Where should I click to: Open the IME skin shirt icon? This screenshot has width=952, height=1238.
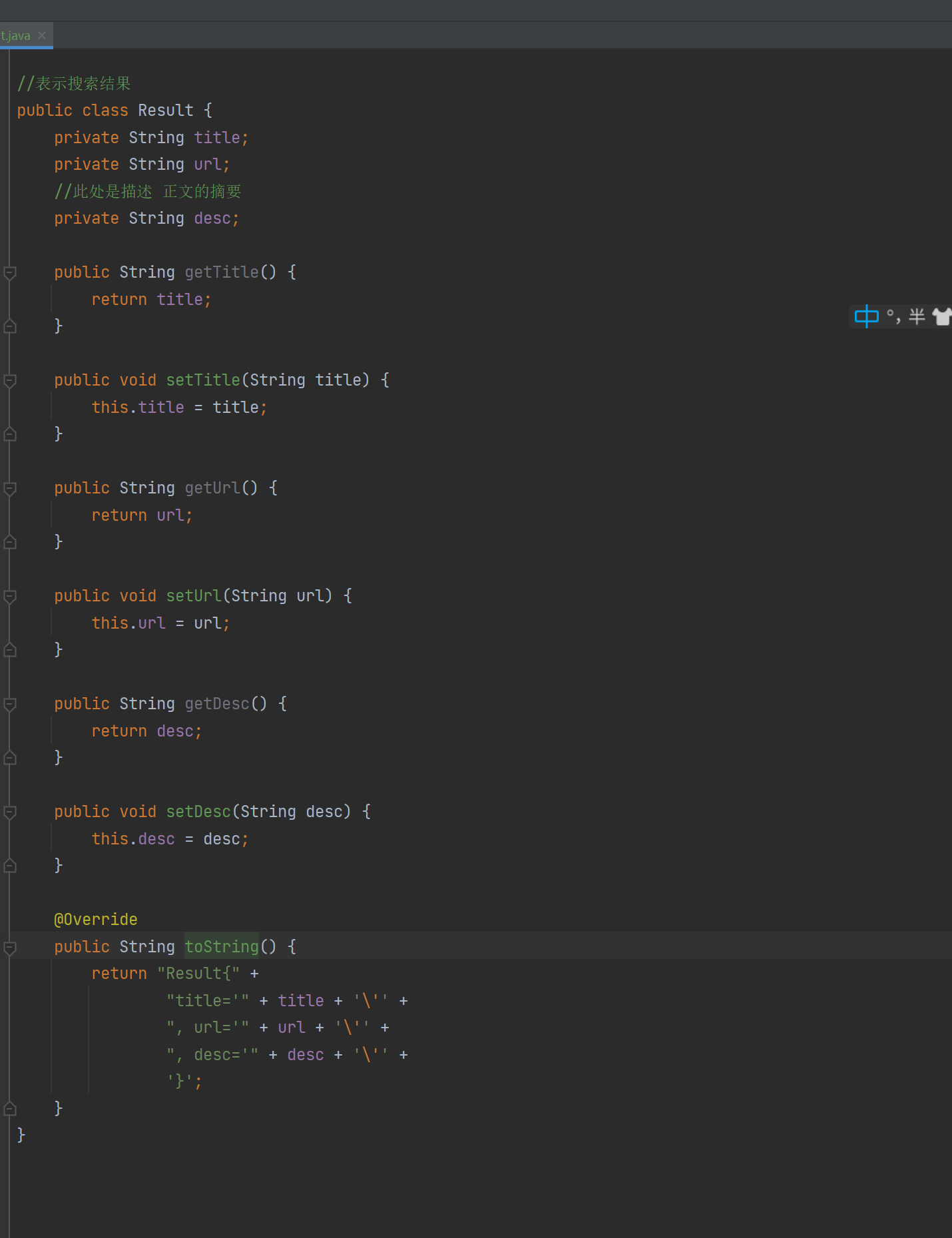(941, 317)
